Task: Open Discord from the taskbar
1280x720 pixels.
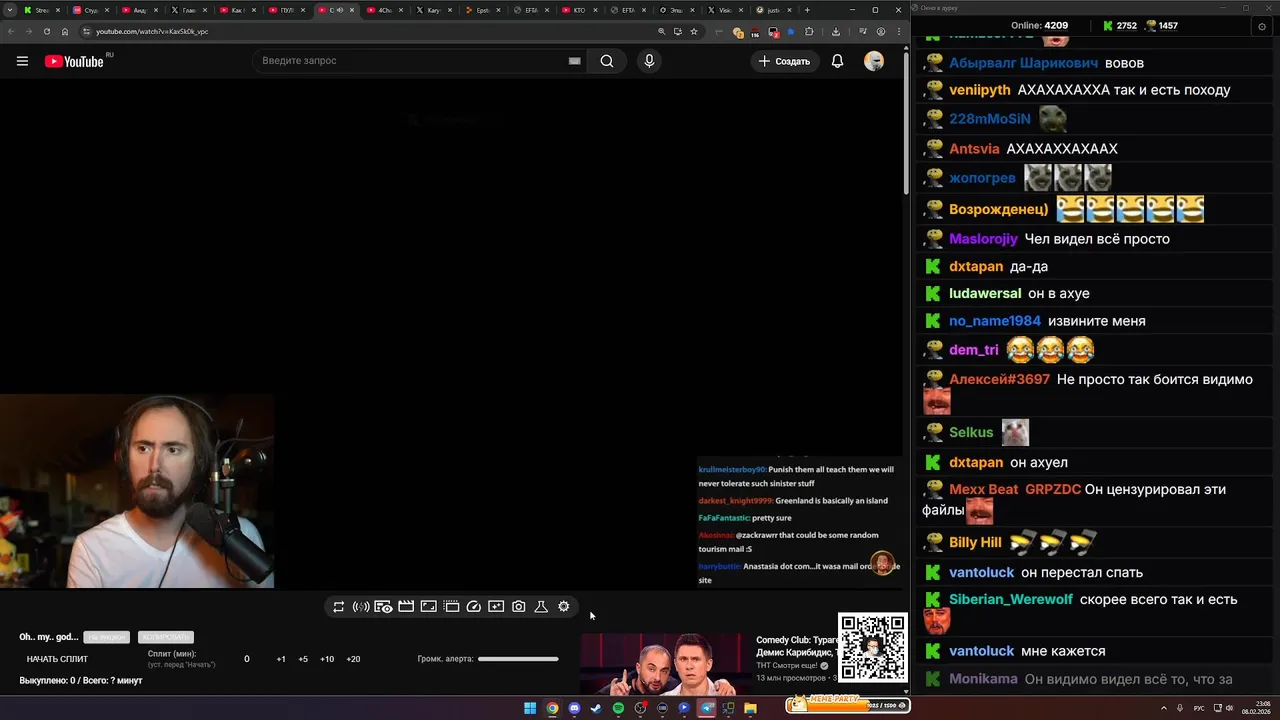Action: click(x=574, y=708)
